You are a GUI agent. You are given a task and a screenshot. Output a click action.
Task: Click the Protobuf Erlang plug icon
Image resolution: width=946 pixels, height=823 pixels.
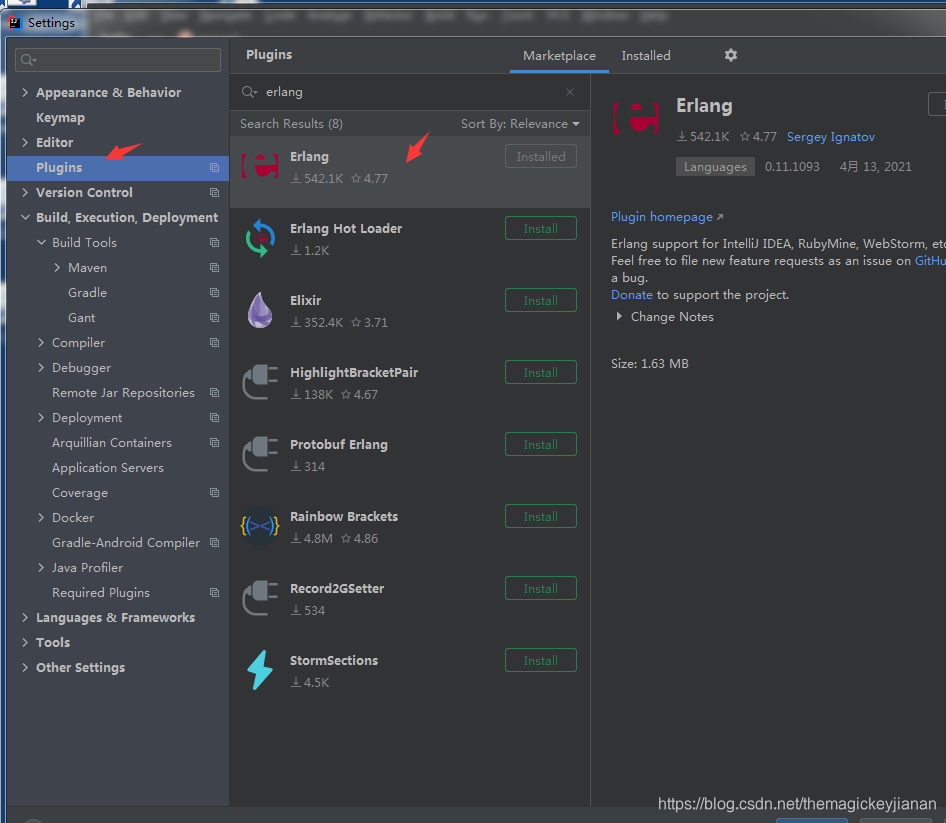[260, 454]
